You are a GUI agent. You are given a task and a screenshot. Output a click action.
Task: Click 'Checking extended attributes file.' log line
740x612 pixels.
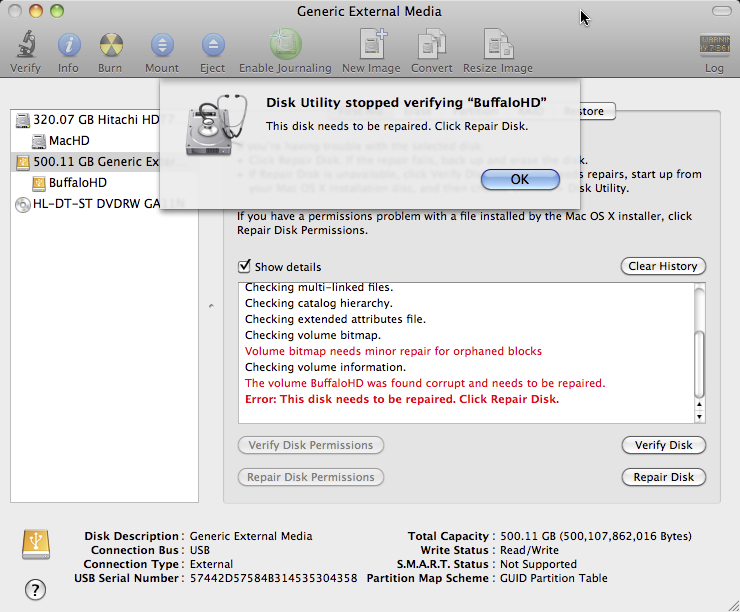tap(335, 319)
